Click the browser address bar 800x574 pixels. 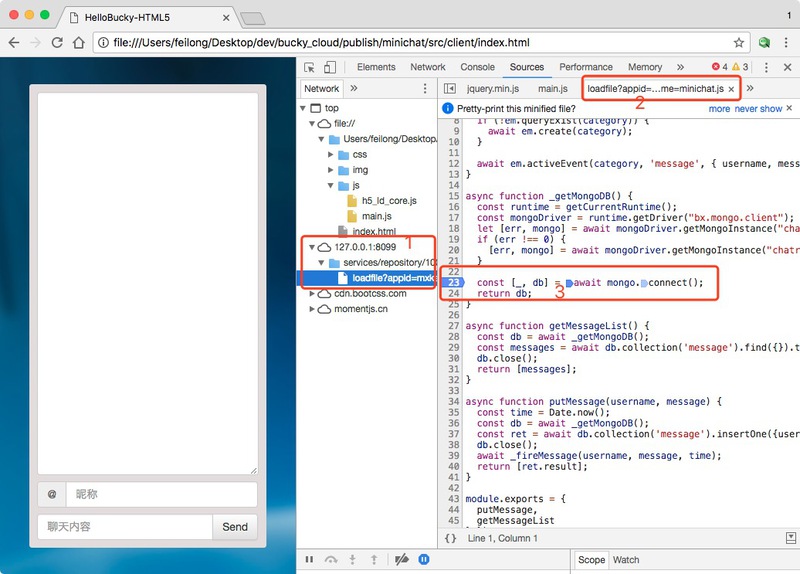coord(421,42)
